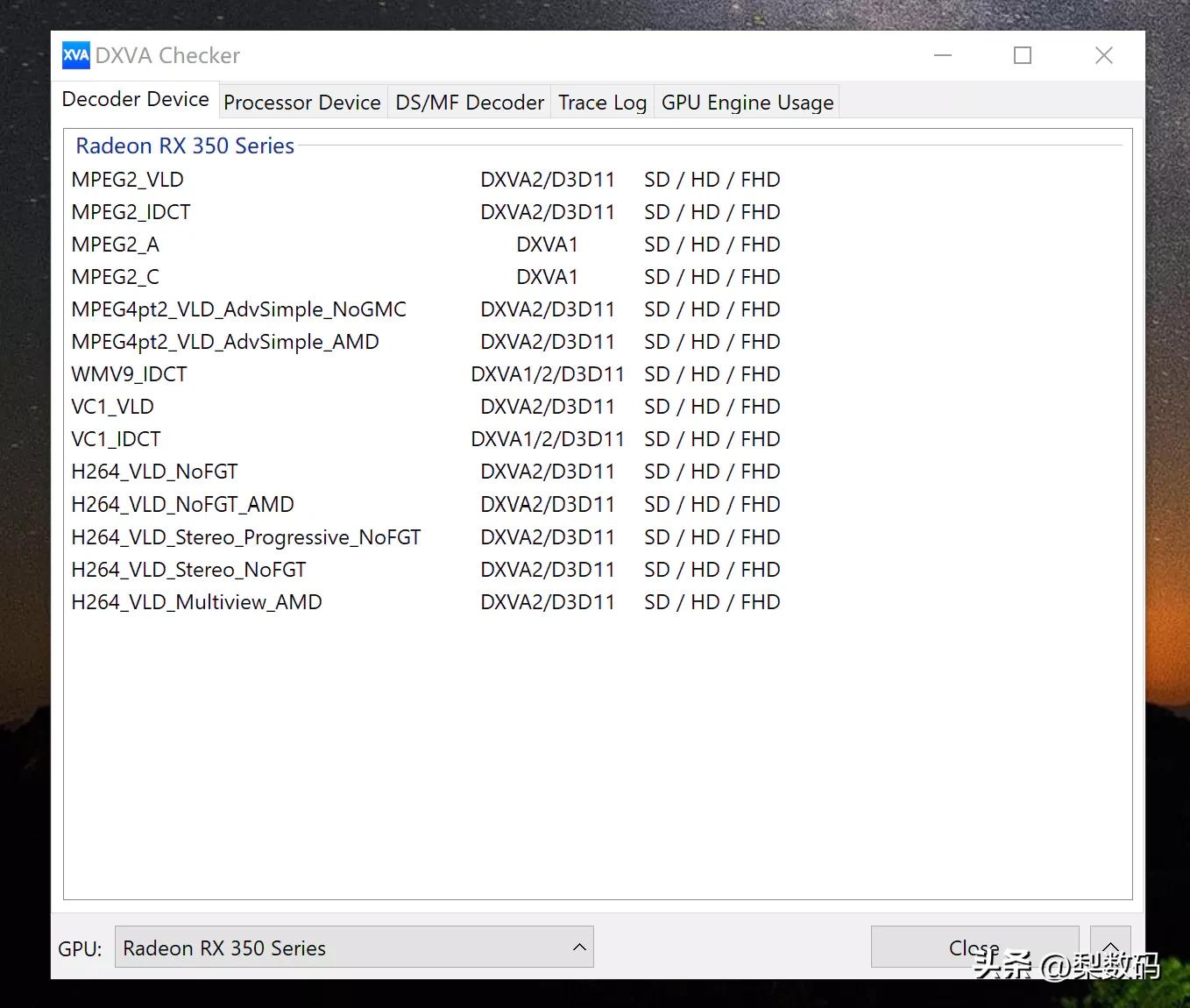Select the H264_VLD_NoFGT decoder row
The width and height of the screenshot is (1190, 1008).
tap(154, 472)
